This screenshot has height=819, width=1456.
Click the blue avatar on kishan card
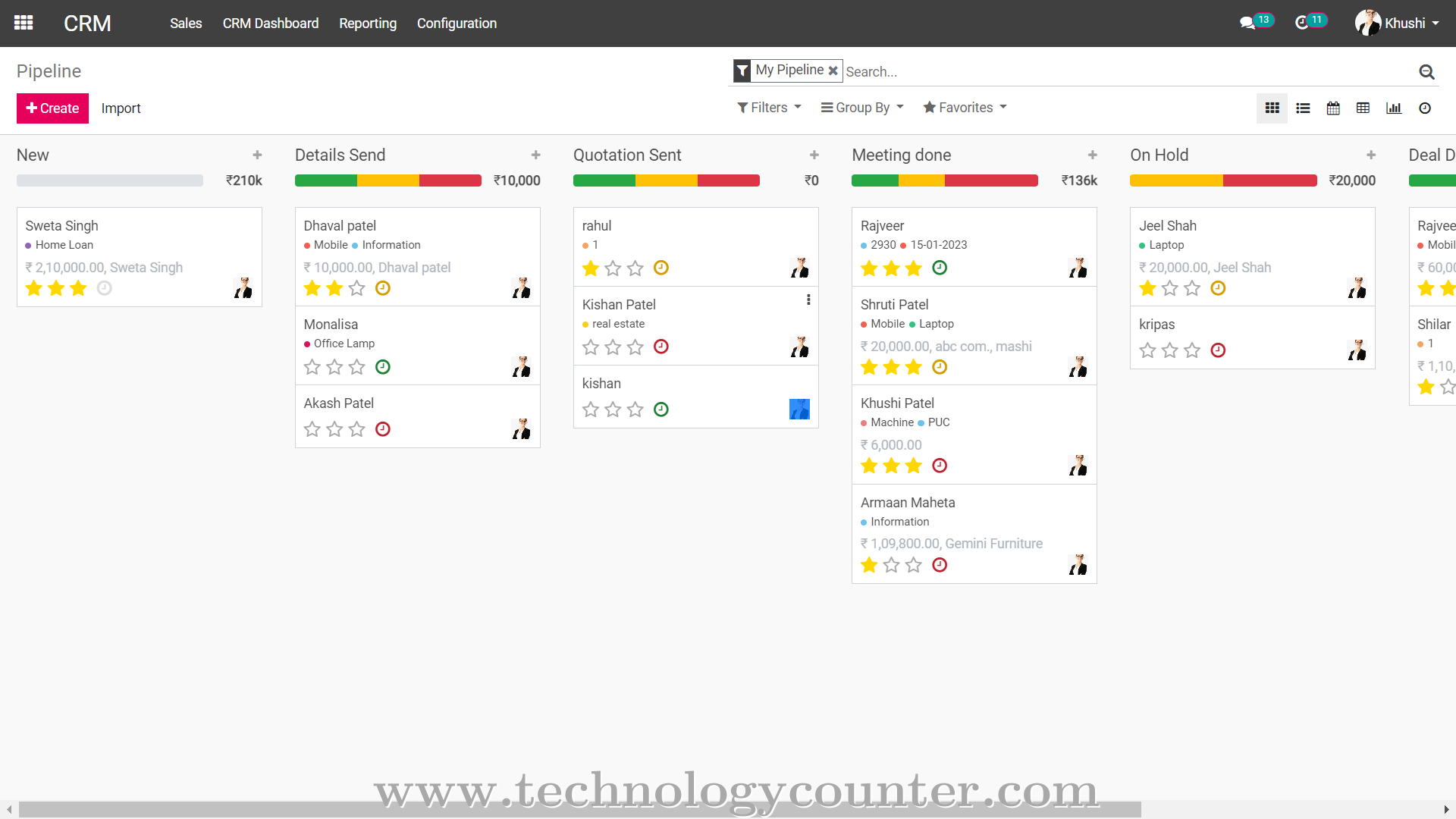pos(799,409)
